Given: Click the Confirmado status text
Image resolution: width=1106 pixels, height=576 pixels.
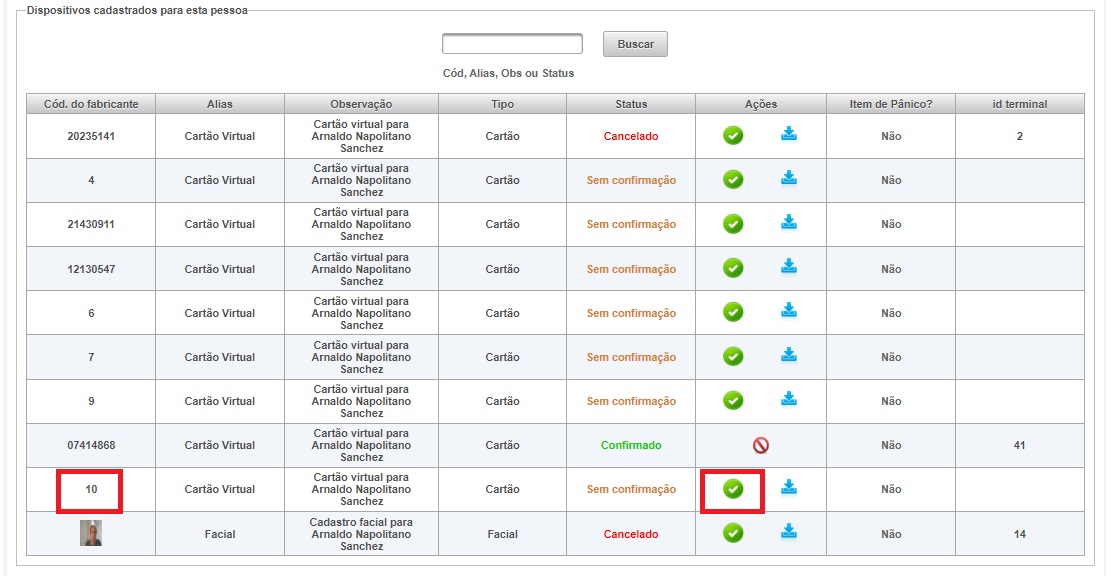Looking at the screenshot, I should click(631, 445).
